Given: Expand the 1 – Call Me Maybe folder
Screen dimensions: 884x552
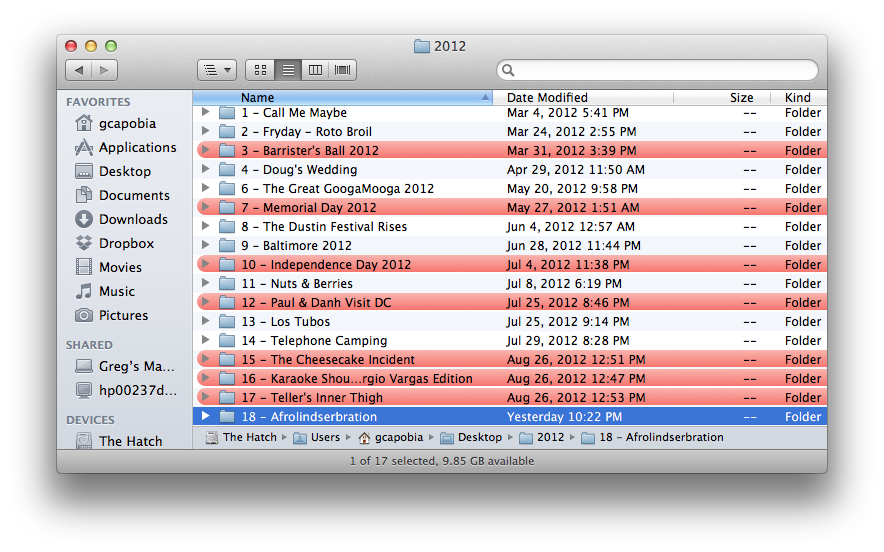Looking at the screenshot, I should (206, 112).
